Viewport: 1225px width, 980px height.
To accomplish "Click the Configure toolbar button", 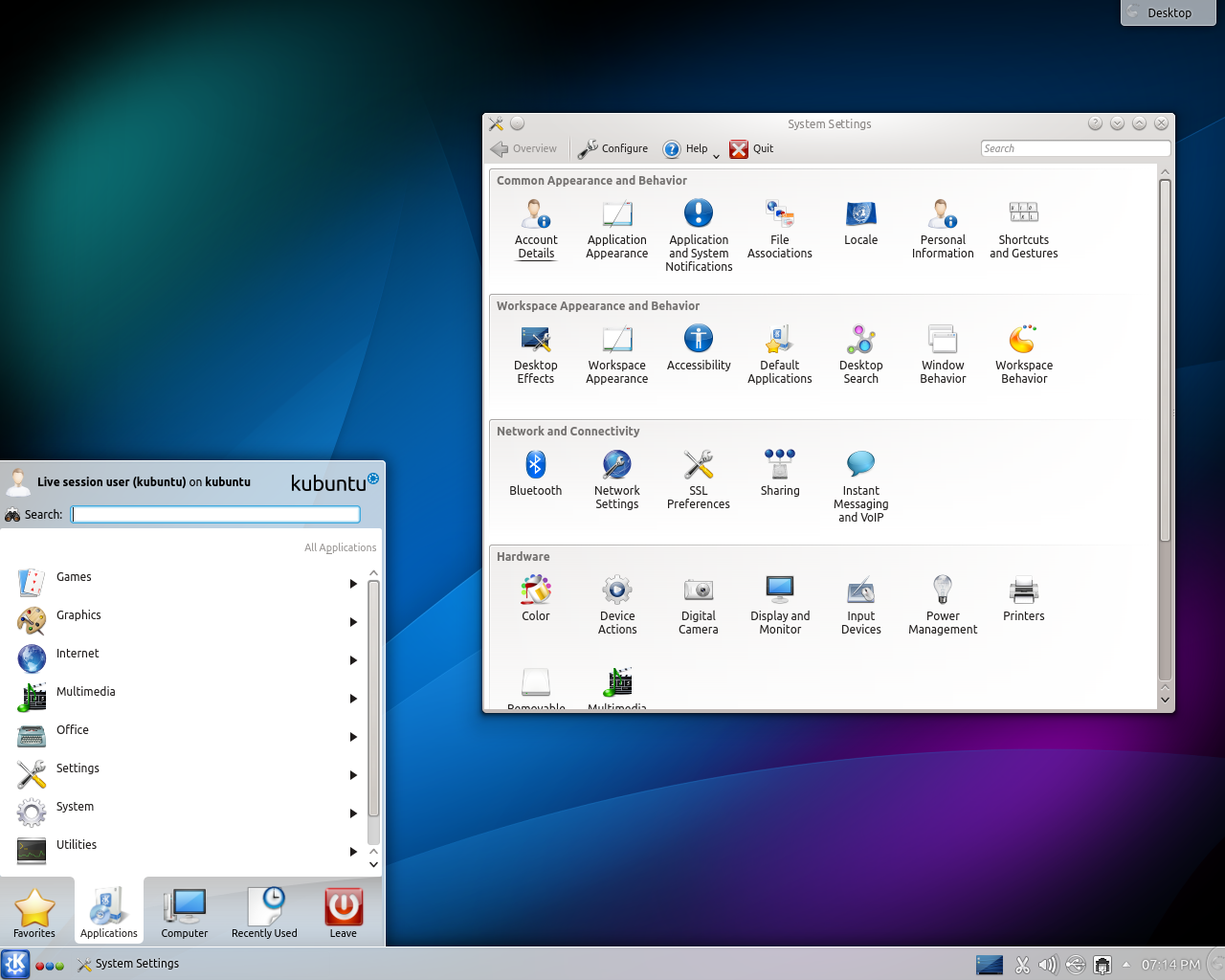I will pos(612,149).
